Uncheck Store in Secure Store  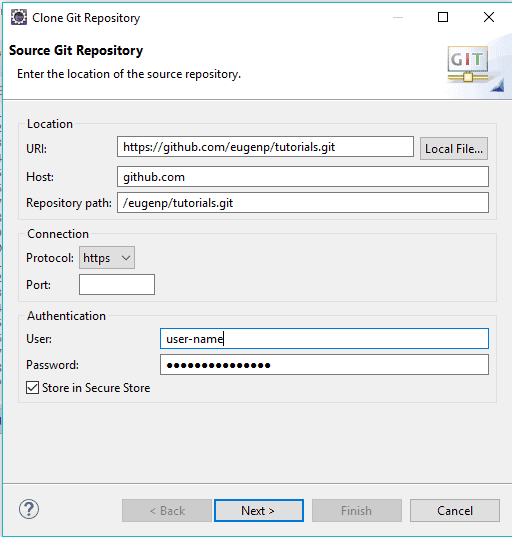pos(33,388)
